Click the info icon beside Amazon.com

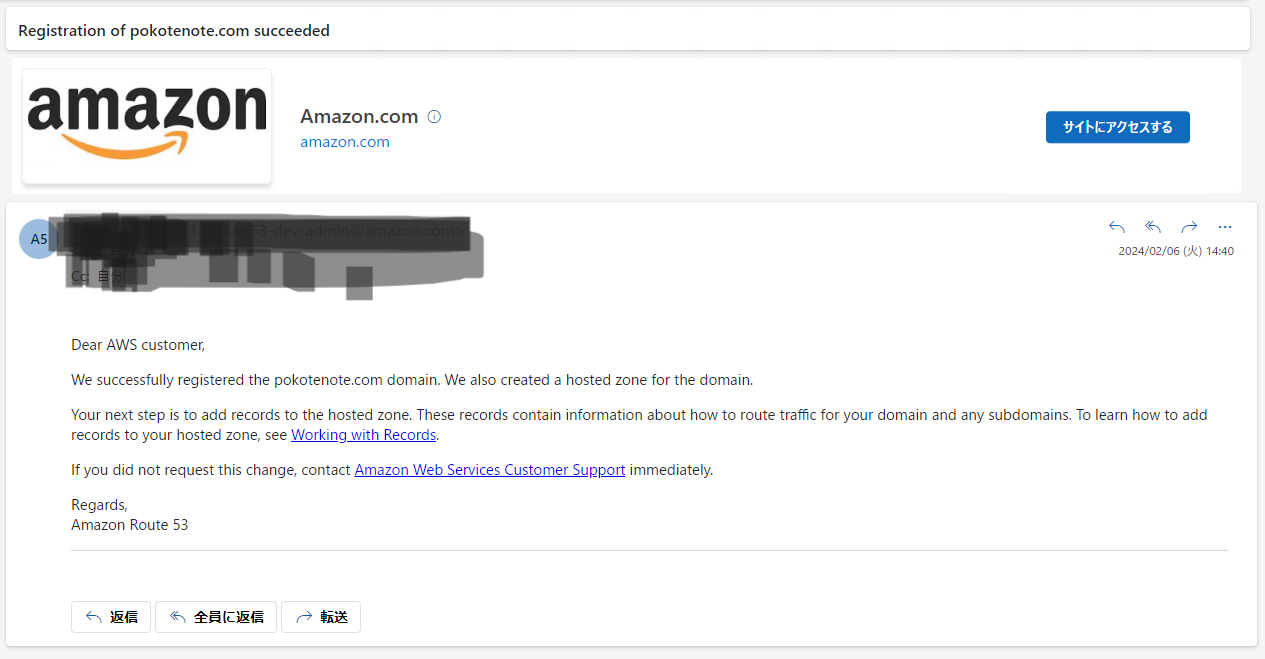coord(434,116)
